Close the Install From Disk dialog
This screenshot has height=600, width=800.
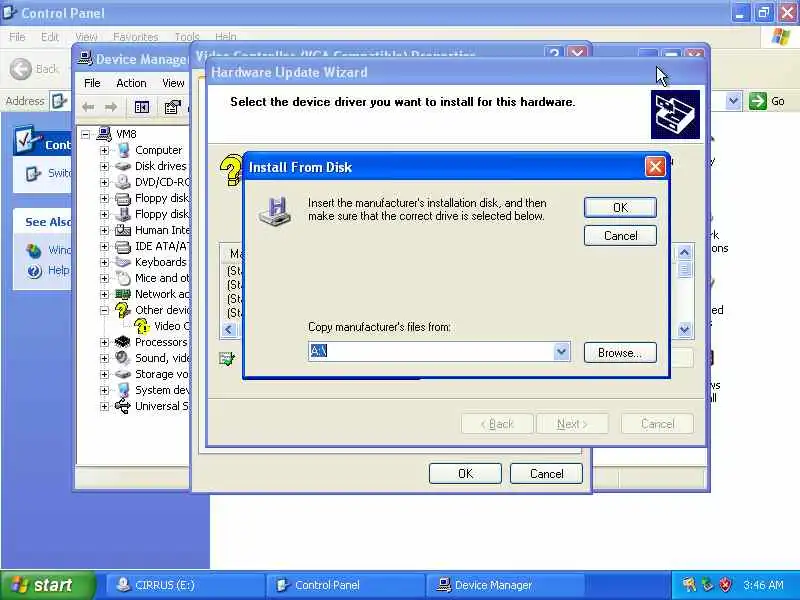(x=656, y=167)
